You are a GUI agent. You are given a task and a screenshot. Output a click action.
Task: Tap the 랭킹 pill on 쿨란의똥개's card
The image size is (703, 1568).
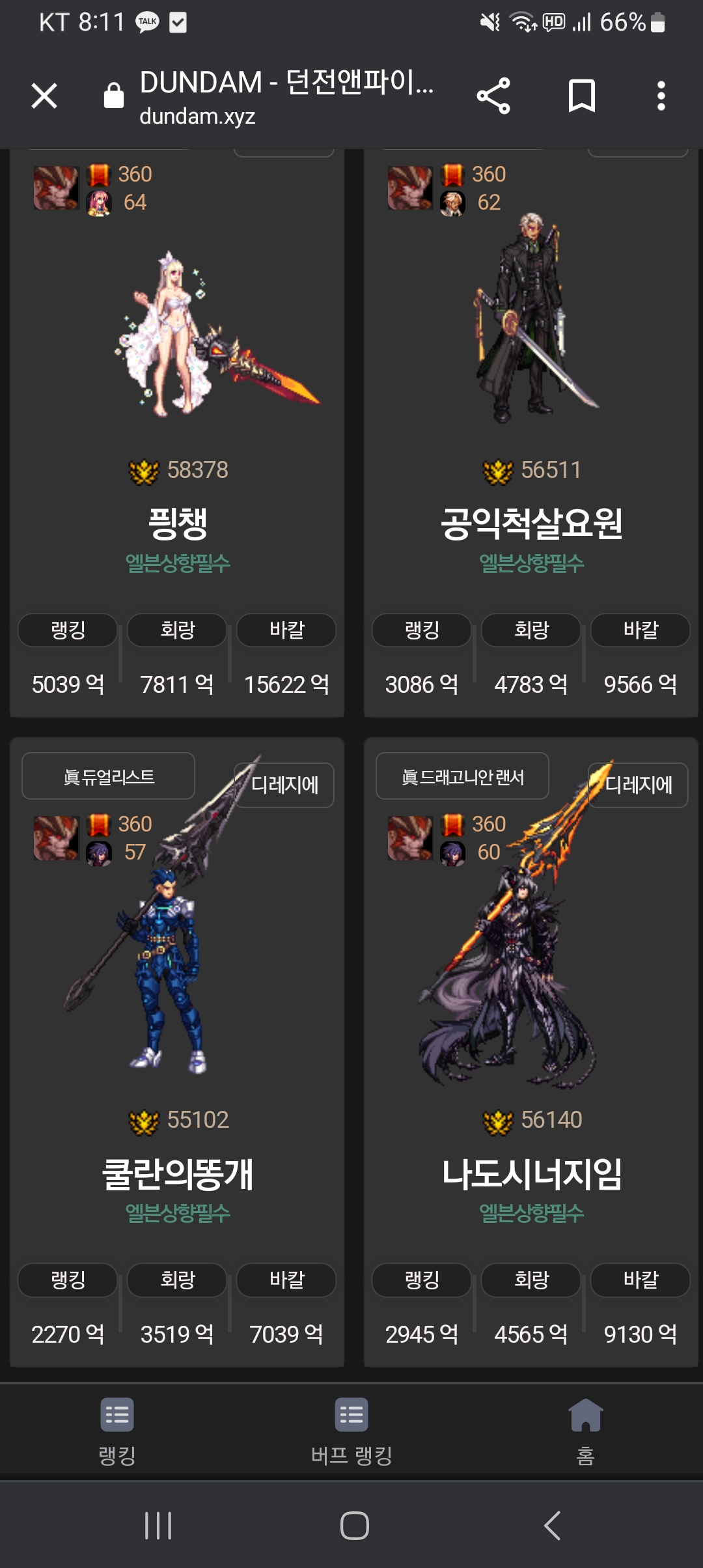click(68, 1280)
